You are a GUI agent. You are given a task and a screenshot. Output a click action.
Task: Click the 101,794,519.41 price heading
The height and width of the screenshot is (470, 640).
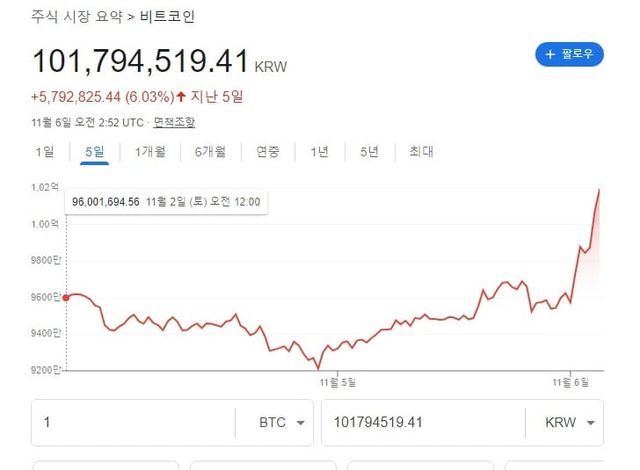point(140,60)
